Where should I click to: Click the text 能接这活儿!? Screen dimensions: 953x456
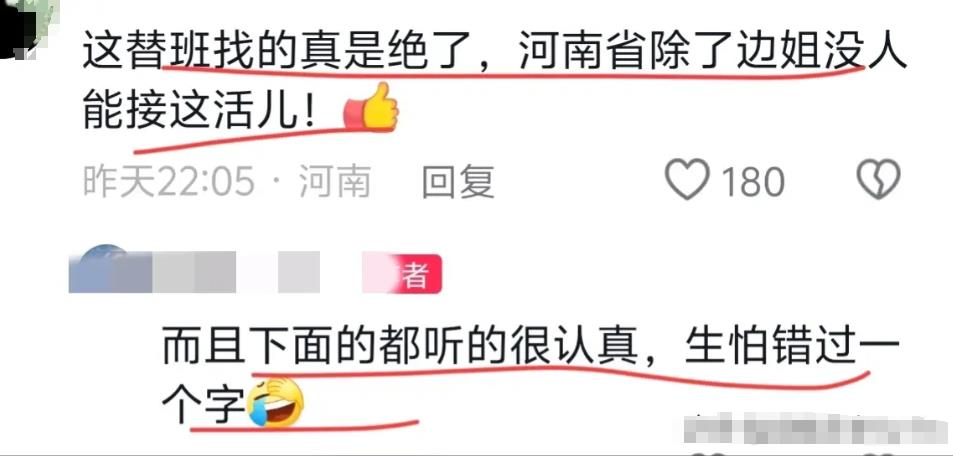coord(199,109)
